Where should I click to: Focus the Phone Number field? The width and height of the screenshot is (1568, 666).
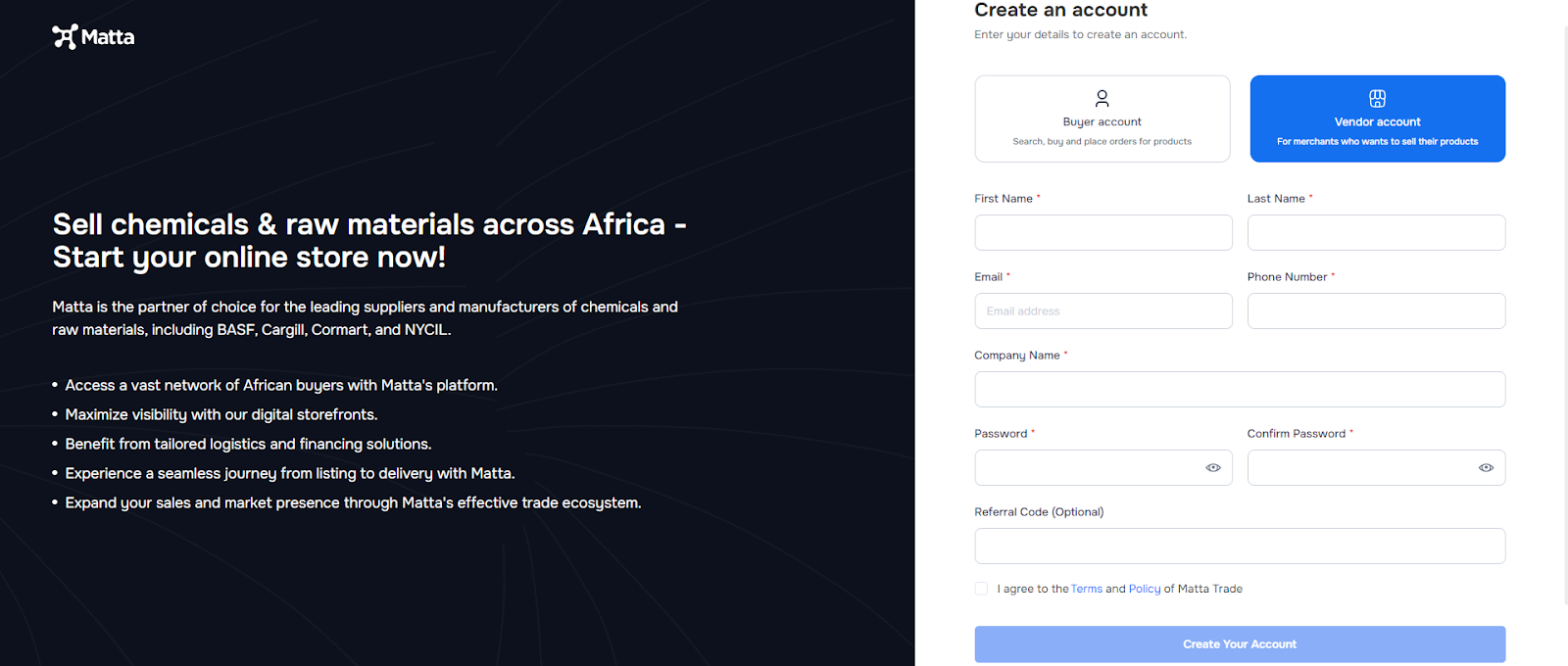coord(1376,310)
